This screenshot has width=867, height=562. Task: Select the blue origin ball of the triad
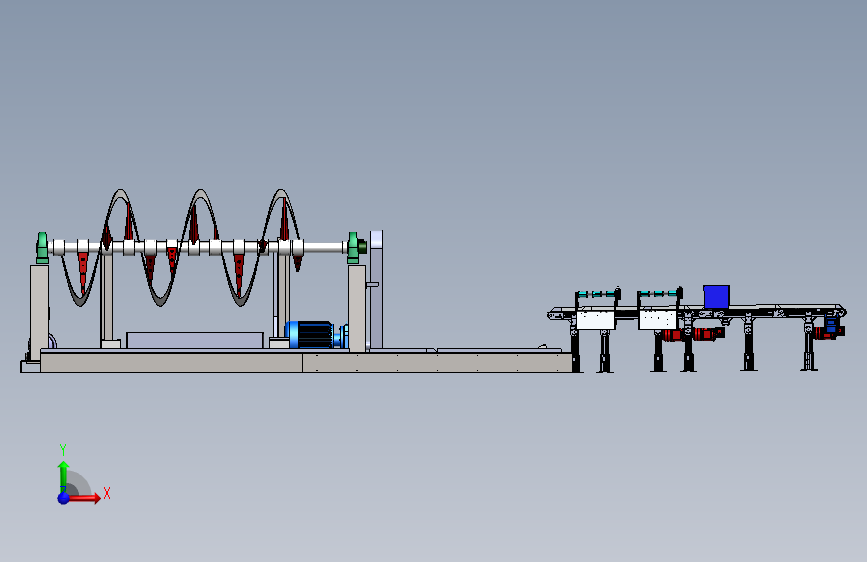[64, 498]
